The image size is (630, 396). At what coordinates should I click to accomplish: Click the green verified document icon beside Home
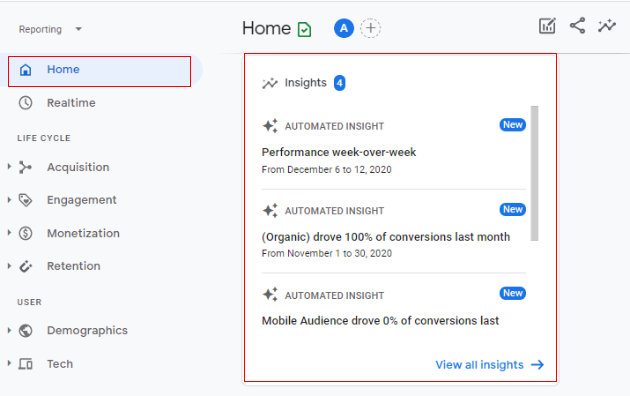click(304, 29)
